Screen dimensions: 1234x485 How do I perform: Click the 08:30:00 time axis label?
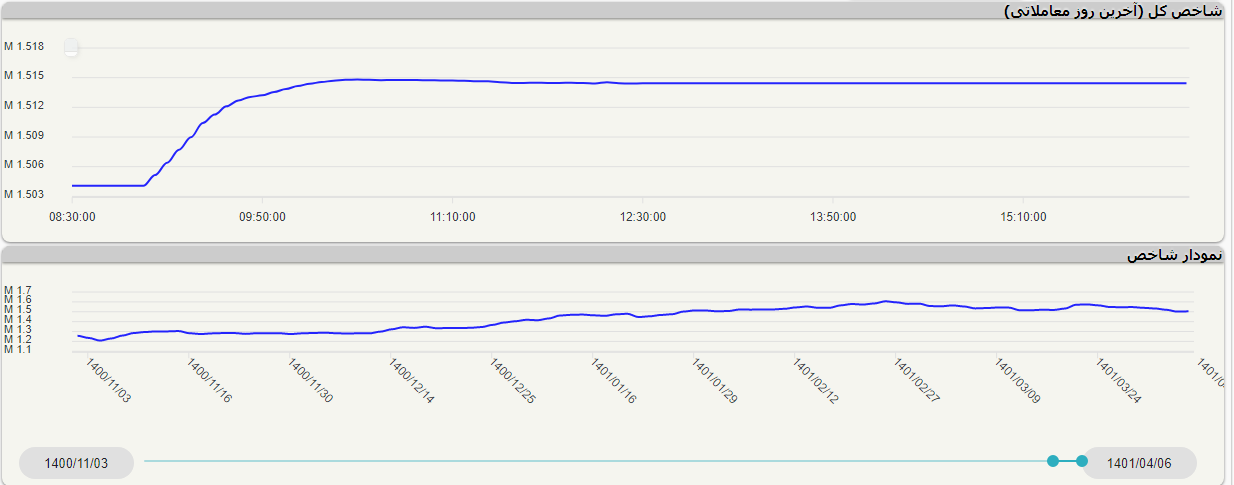72,216
